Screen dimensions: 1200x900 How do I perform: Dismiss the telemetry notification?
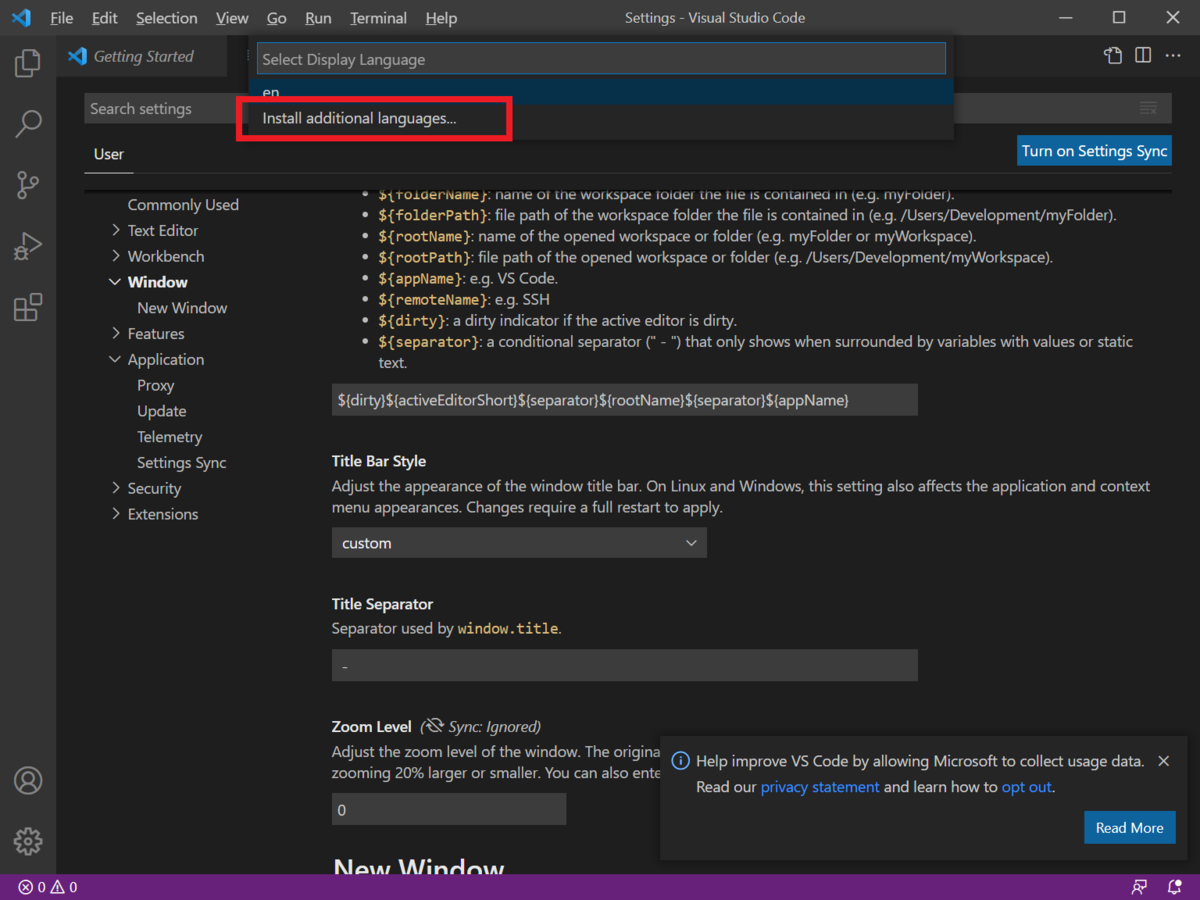tap(1163, 761)
